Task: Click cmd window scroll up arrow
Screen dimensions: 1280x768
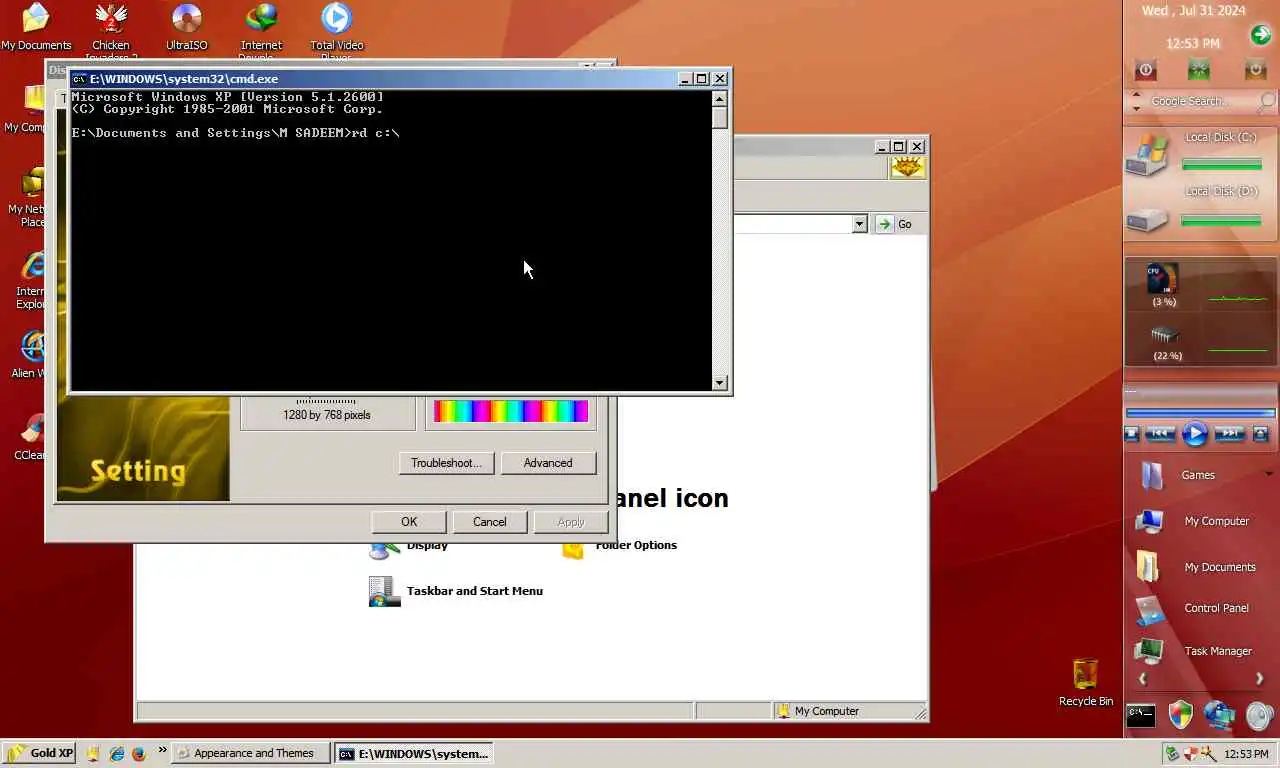Action: 719,98
